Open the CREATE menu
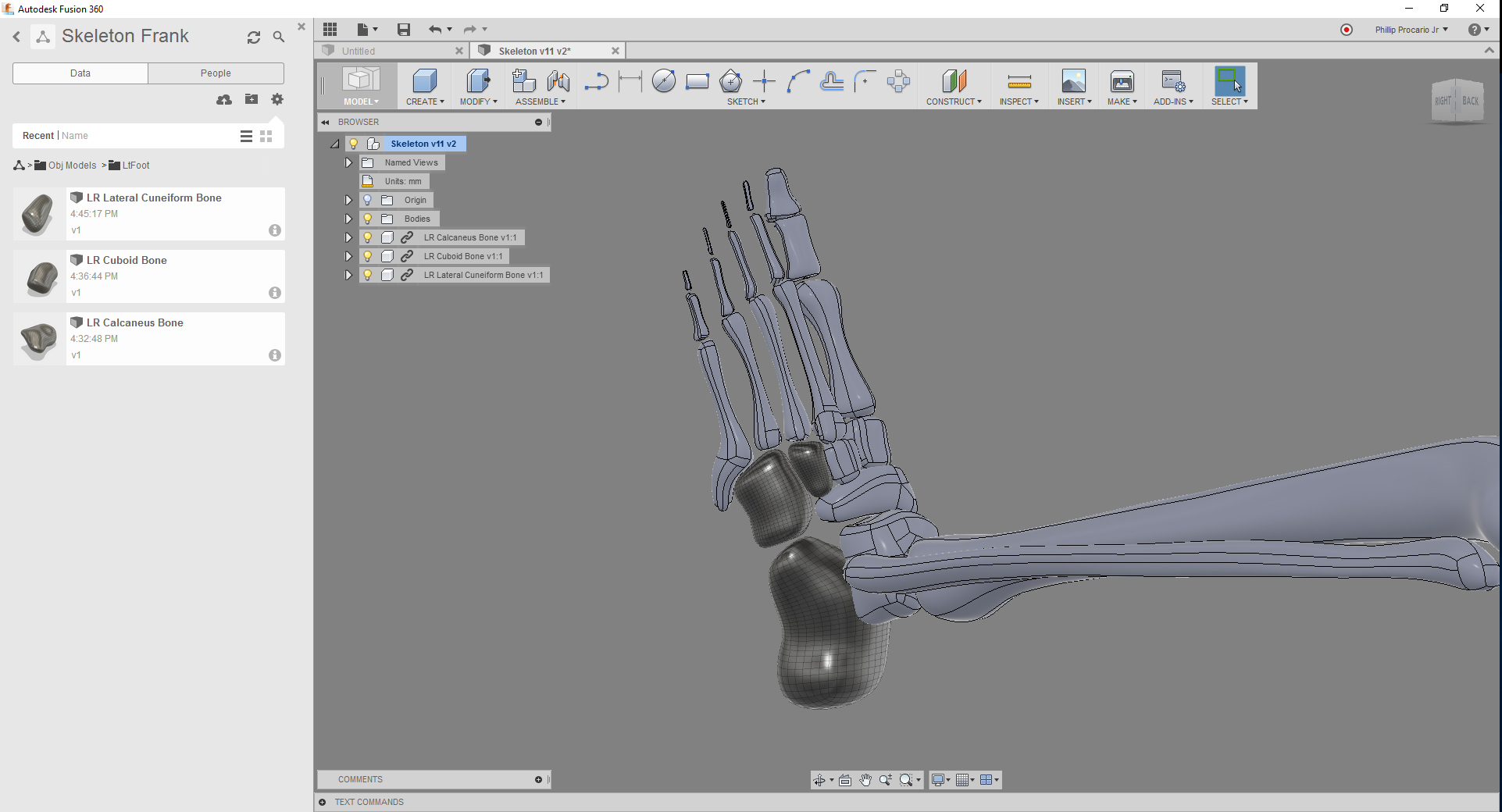Image resolution: width=1502 pixels, height=812 pixels. 425,101
